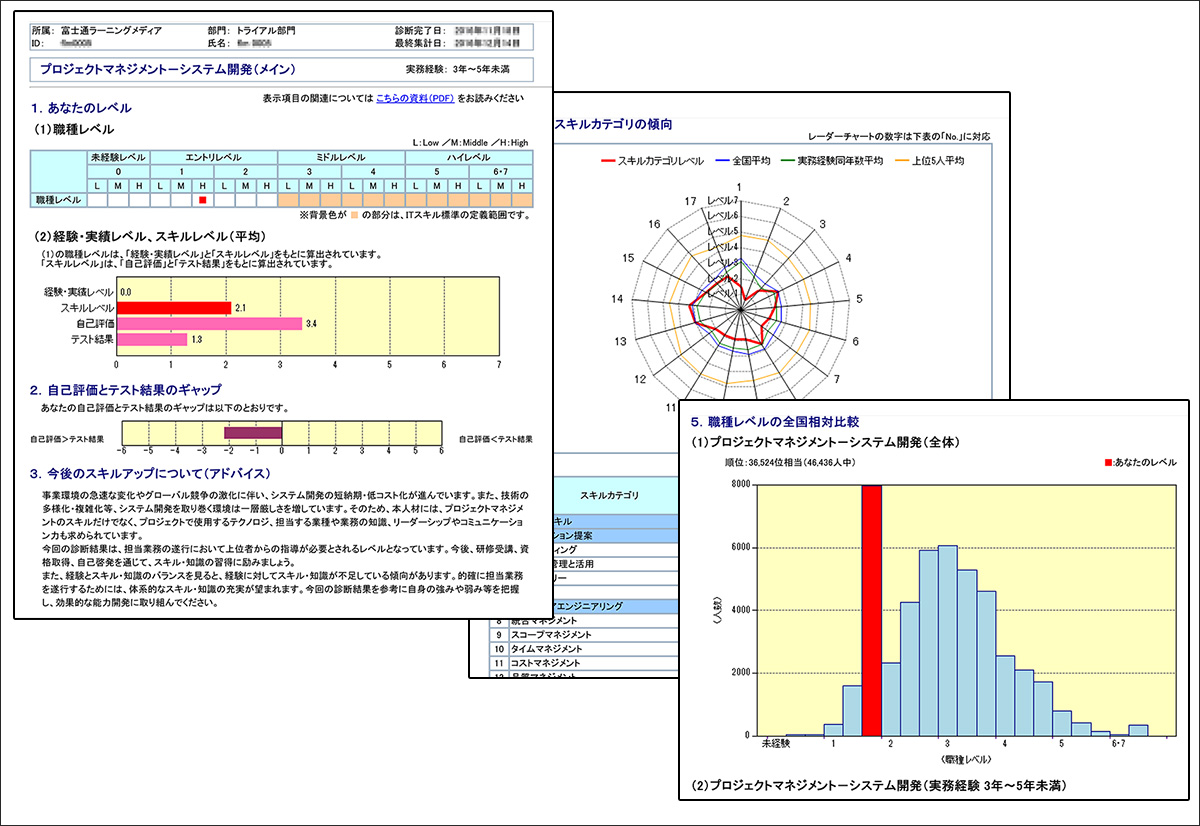The width and height of the screenshot is (1200, 826).
Task: Click the (職種レベル) x-axis title of the histogram
Action: (966, 762)
